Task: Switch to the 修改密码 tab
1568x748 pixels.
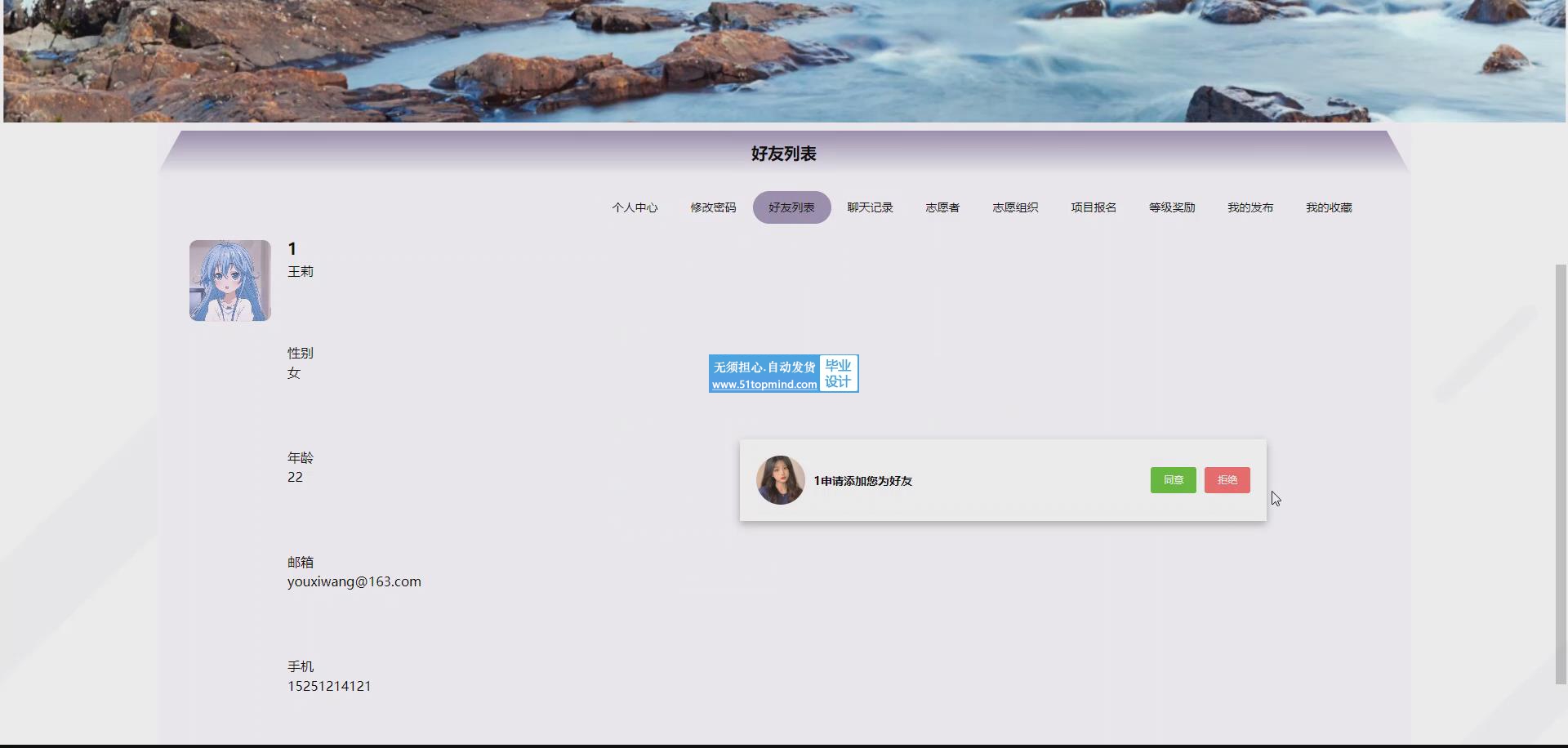Action: (713, 207)
